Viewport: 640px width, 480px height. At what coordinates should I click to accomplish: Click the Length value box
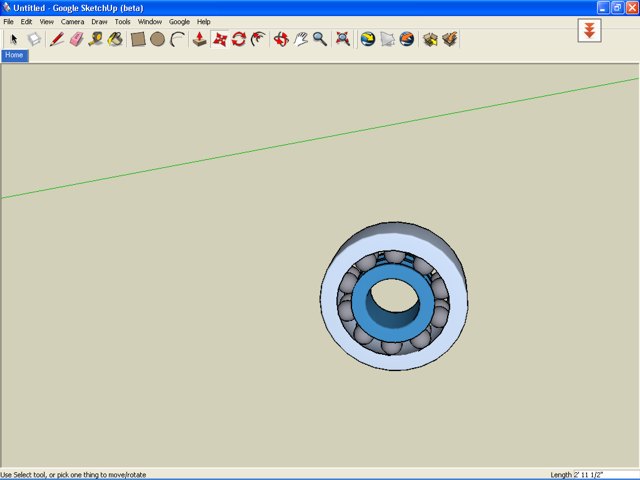606,475
